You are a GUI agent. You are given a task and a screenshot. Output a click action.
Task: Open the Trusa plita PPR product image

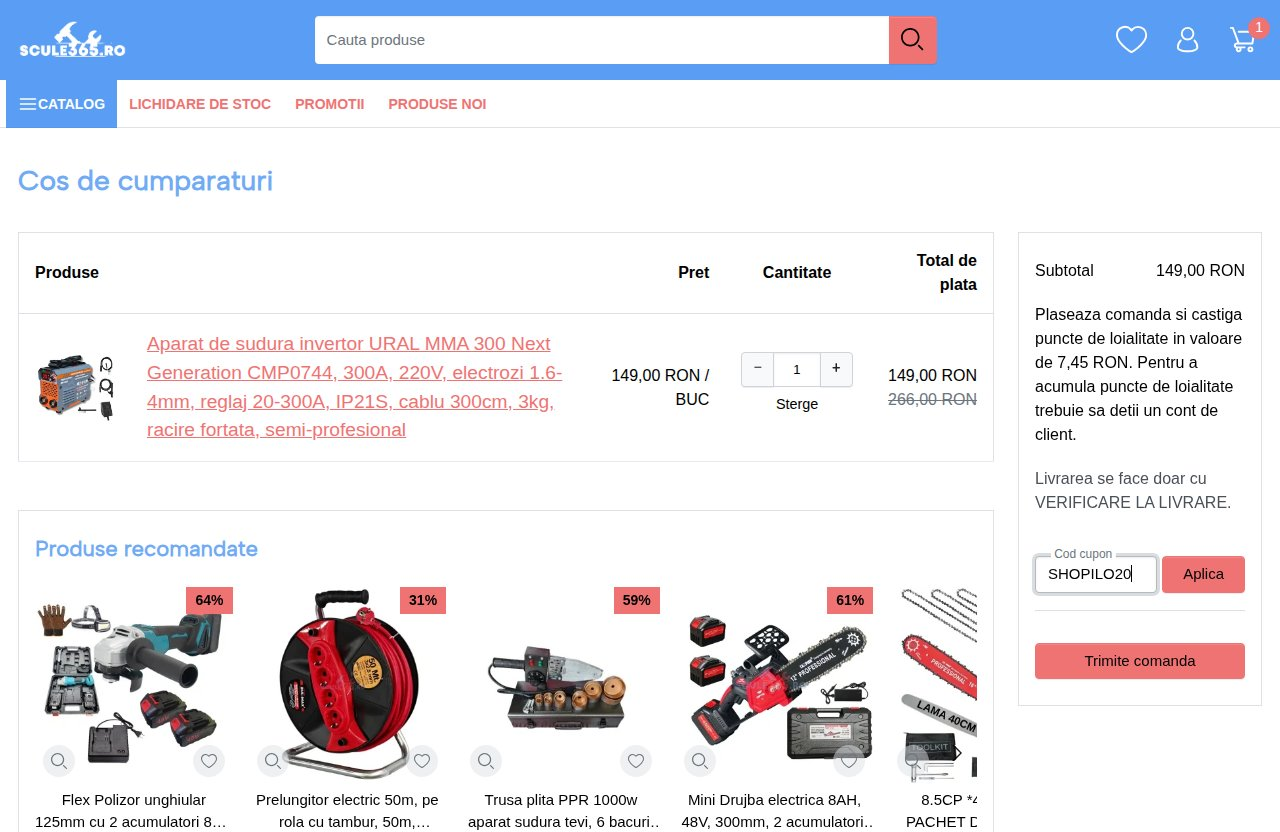(561, 684)
